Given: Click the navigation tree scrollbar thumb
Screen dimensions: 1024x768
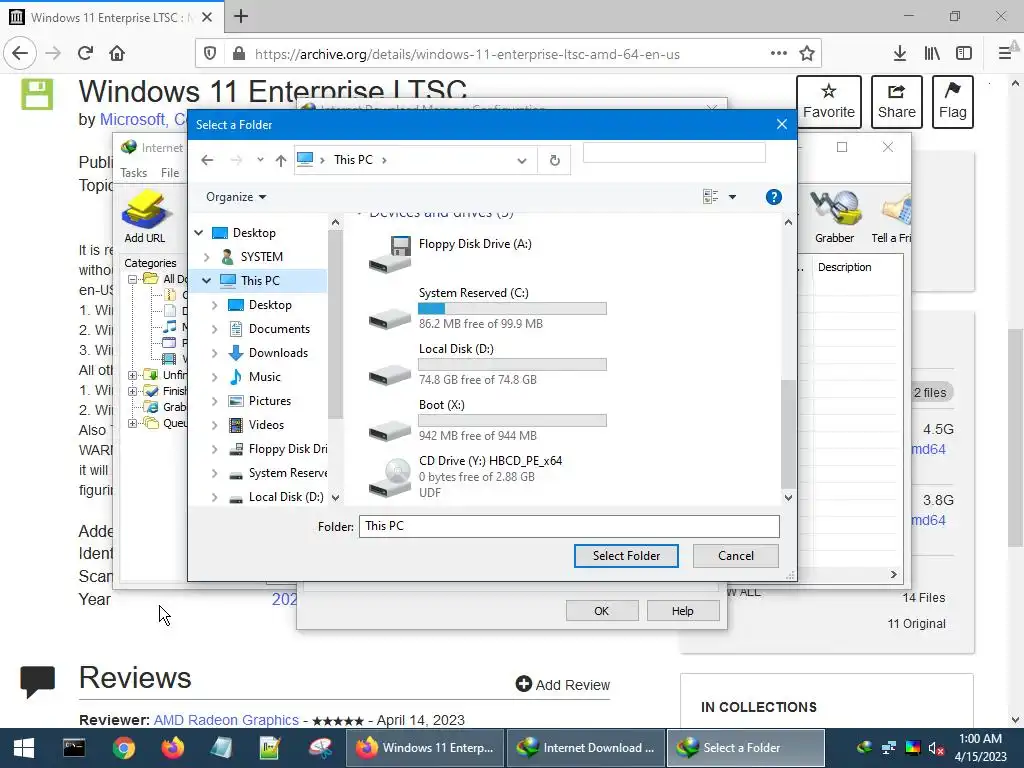Looking at the screenshot, I should [335, 325].
